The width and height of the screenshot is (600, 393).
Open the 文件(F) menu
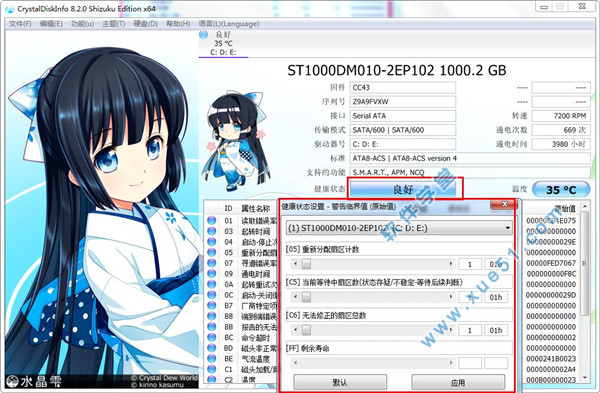pos(20,24)
